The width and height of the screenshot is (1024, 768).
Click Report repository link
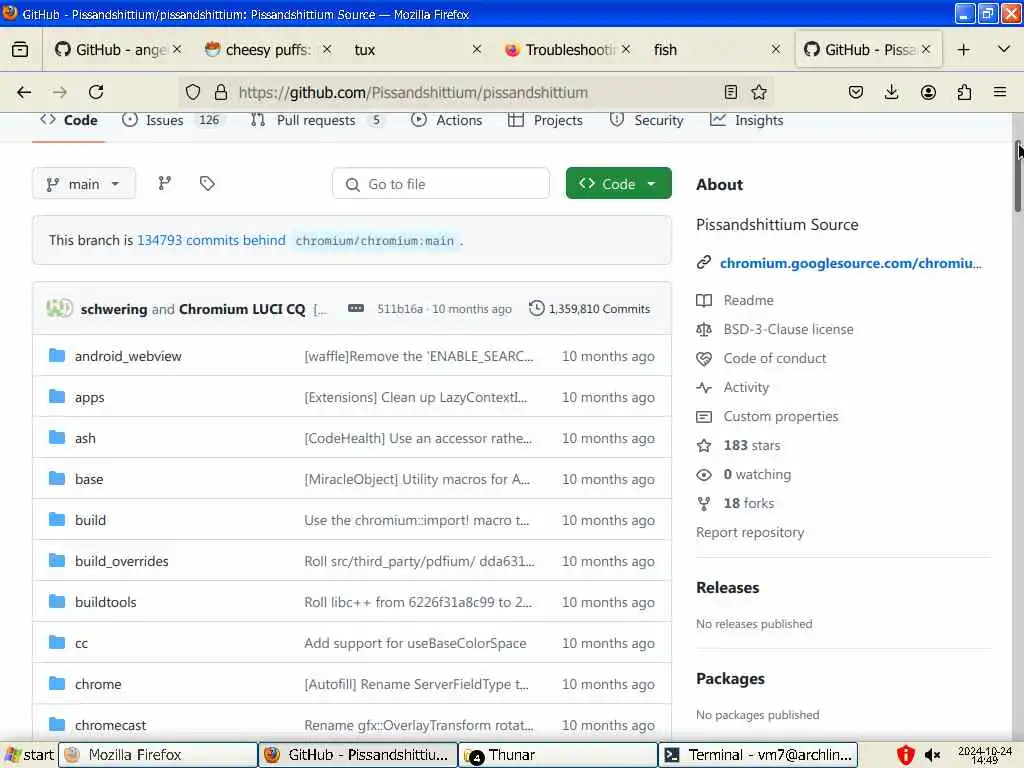[750, 532]
